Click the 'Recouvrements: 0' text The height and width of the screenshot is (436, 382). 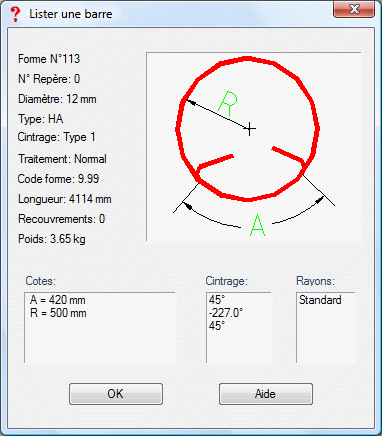point(62,219)
